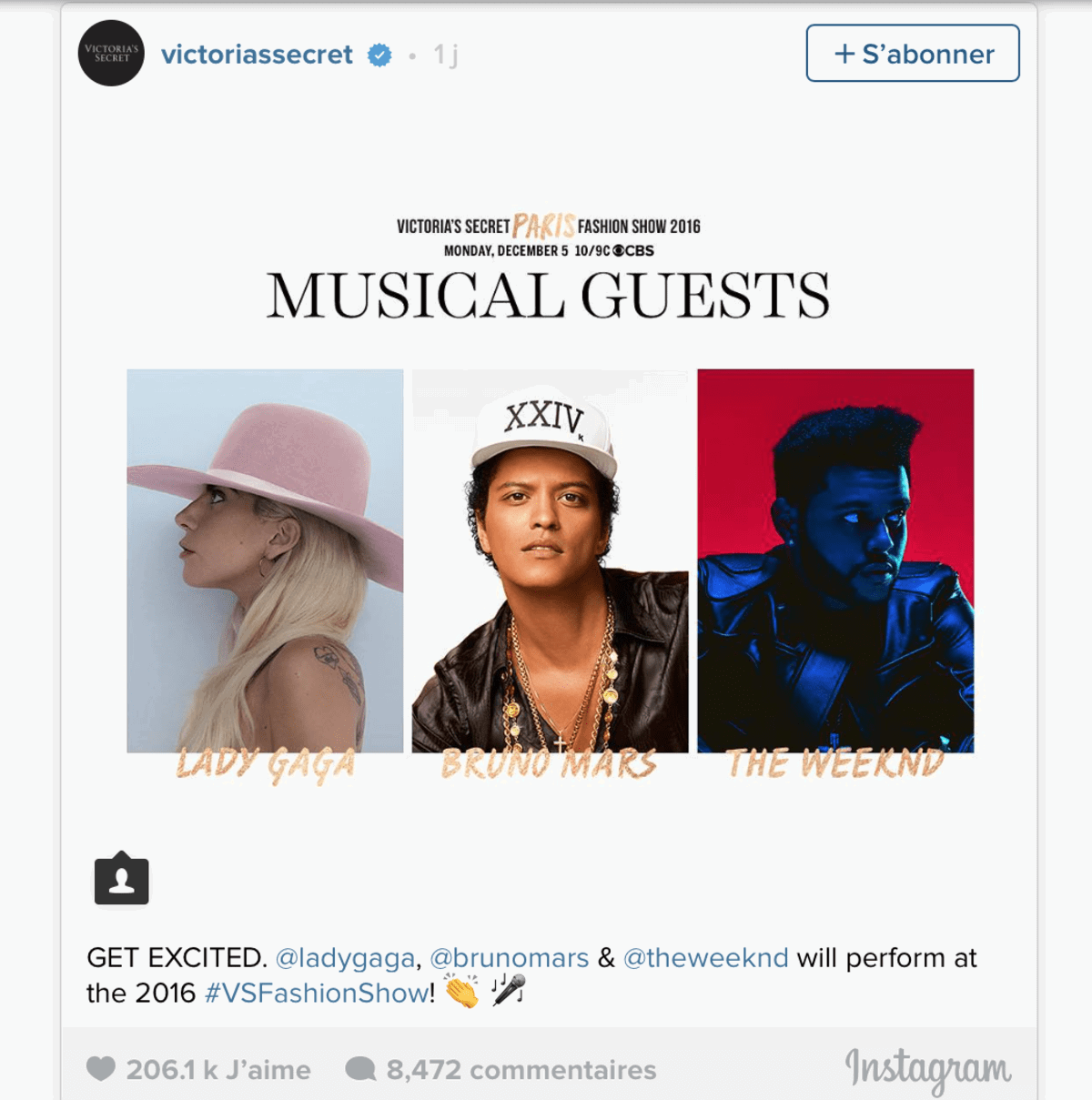Click the clapping hands emoji in caption
Image resolution: width=1092 pixels, height=1100 pixels.
(461, 991)
